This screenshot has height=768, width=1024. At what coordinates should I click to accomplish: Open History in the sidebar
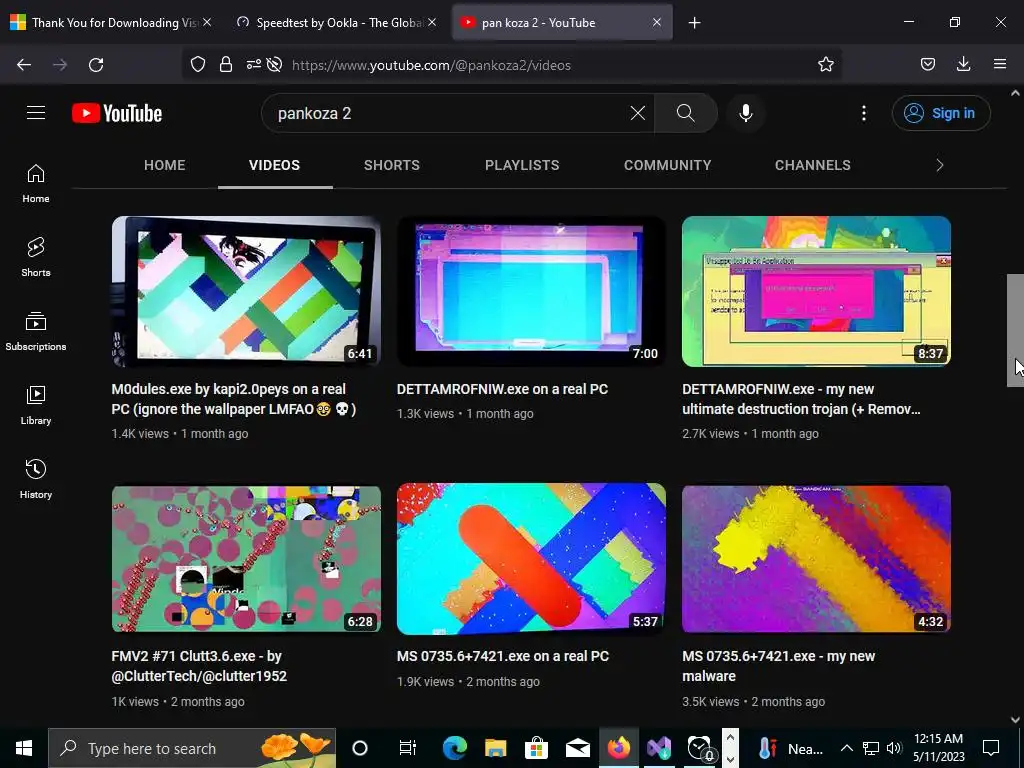coord(36,479)
